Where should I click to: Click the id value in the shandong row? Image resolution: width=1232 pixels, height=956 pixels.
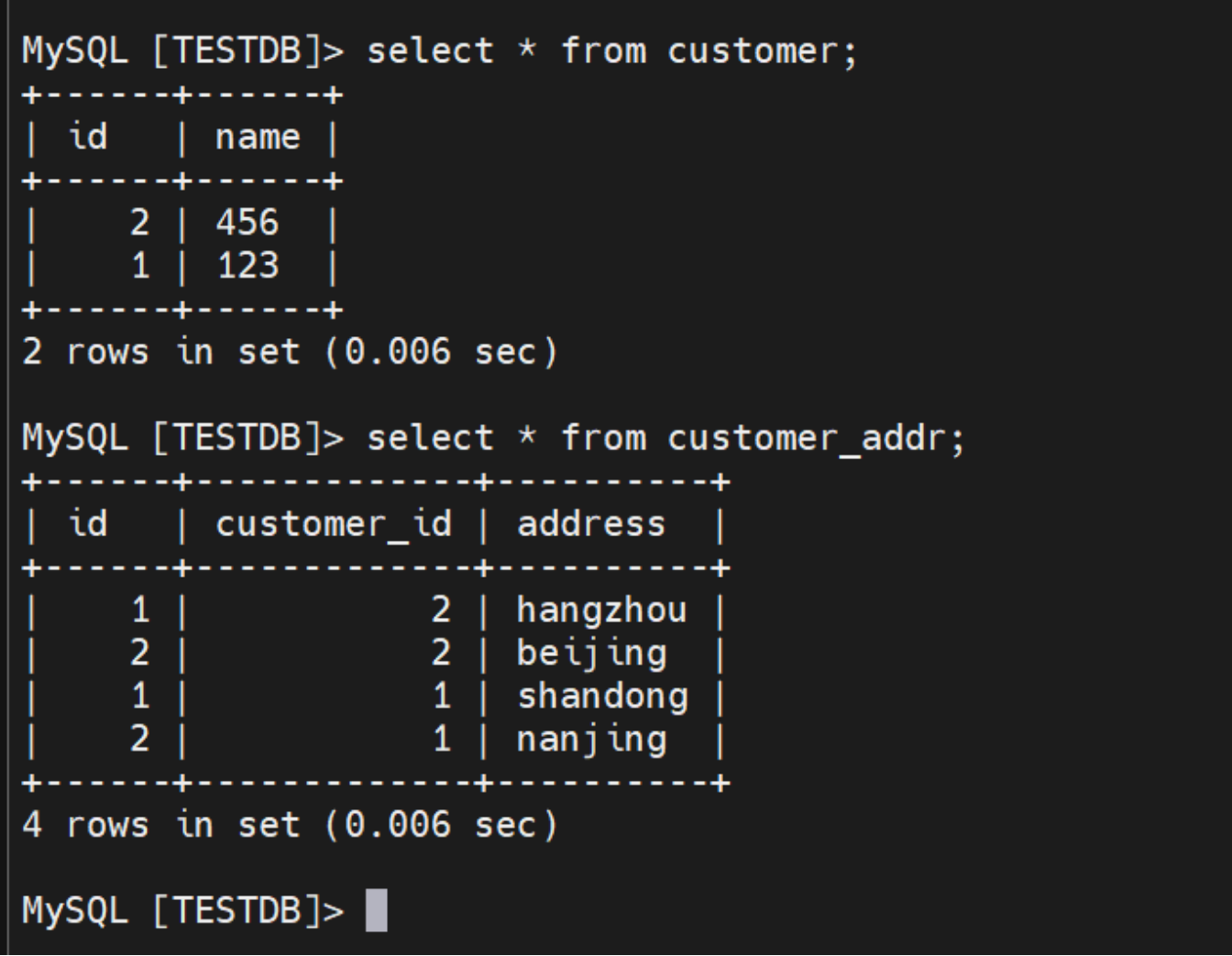(x=139, y=697)
